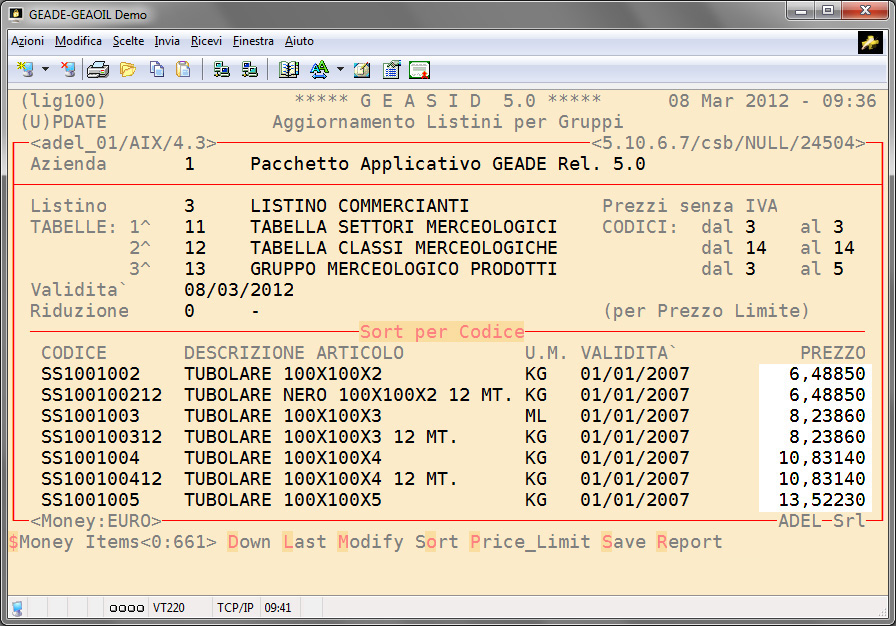Click the printer icon in the toolbar
This screenshot has height=626, width=896.
tap(97, 69)
